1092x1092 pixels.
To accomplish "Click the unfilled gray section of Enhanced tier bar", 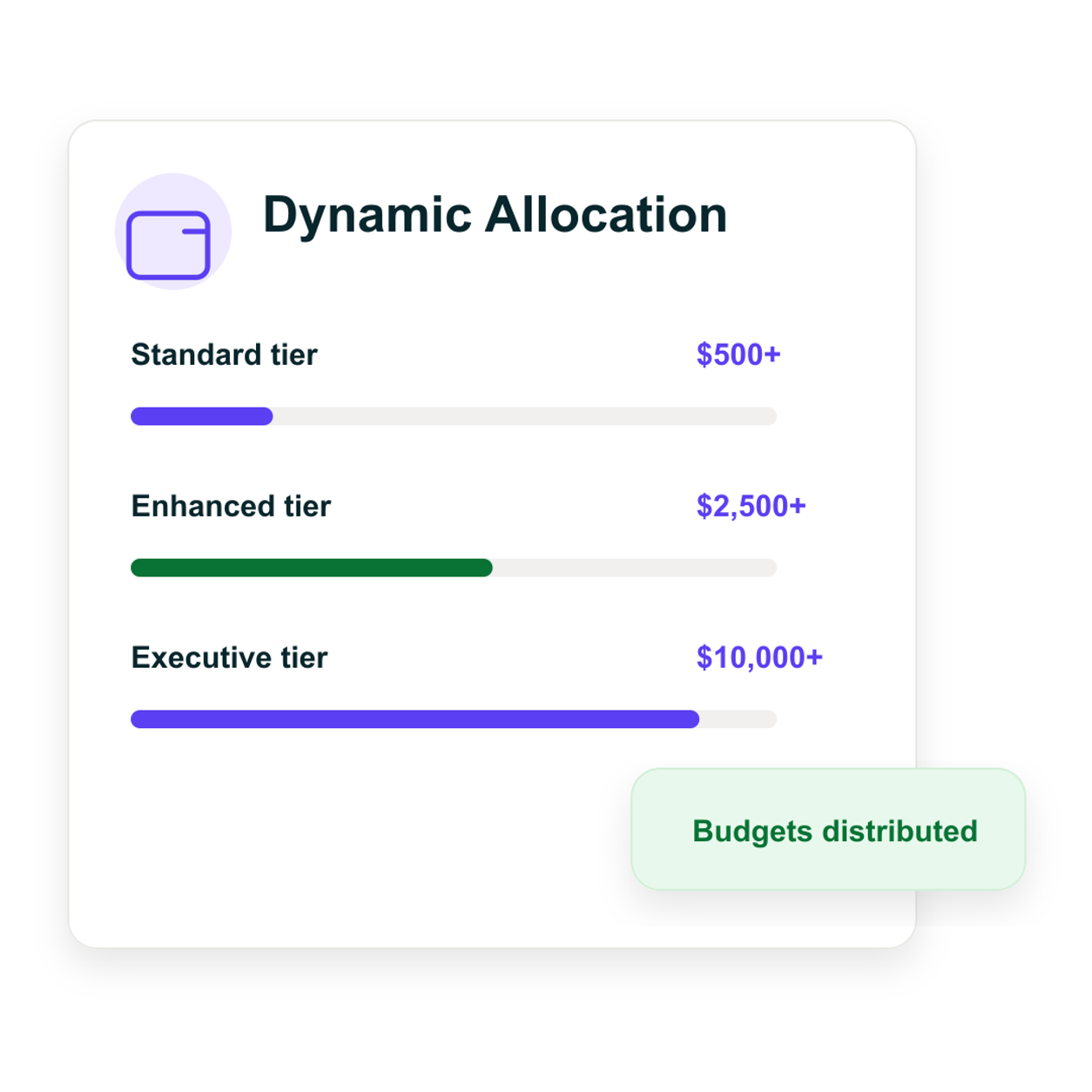I will coord(635,568).
